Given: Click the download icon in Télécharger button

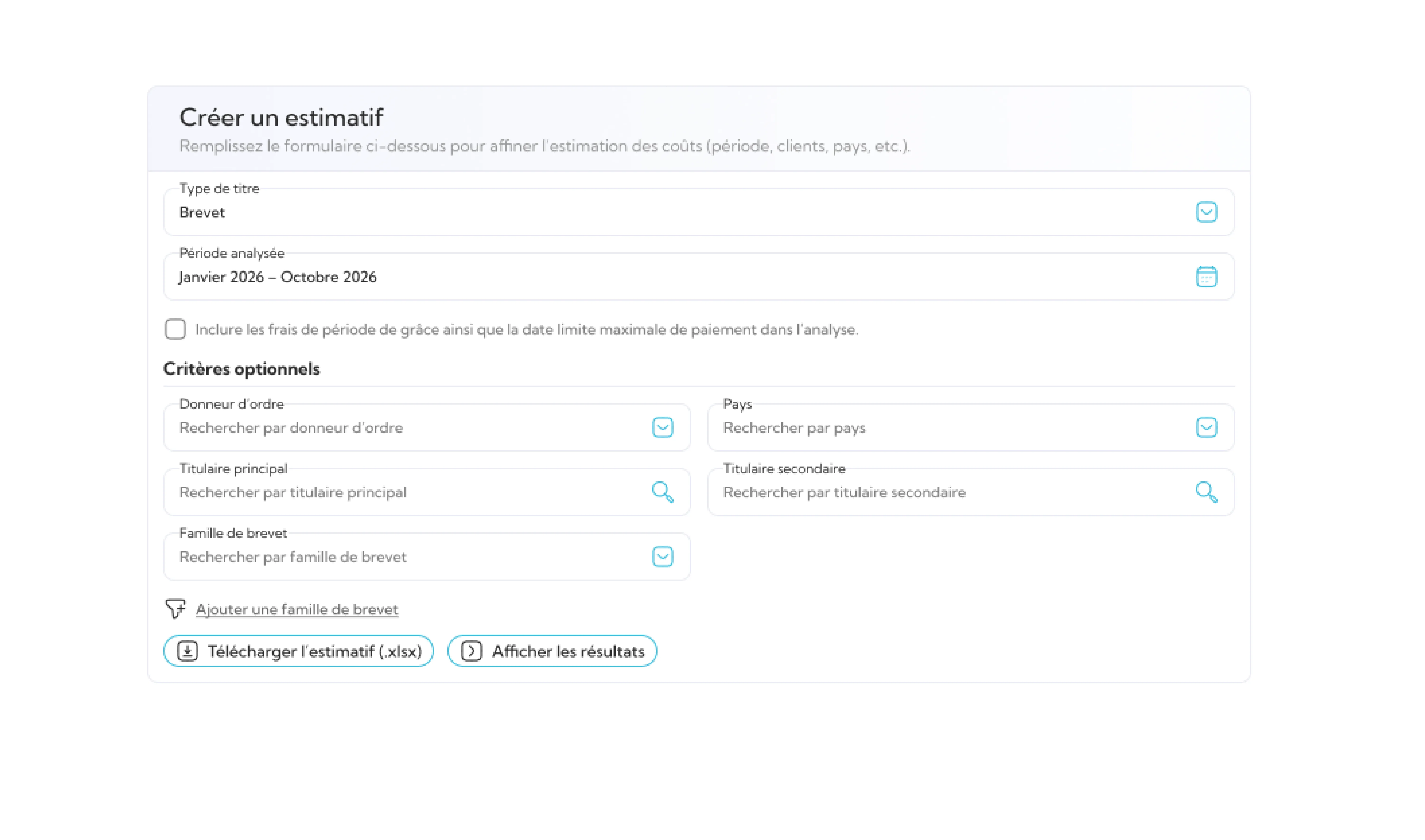Looking at the screenshot, I should click(187, 651).
